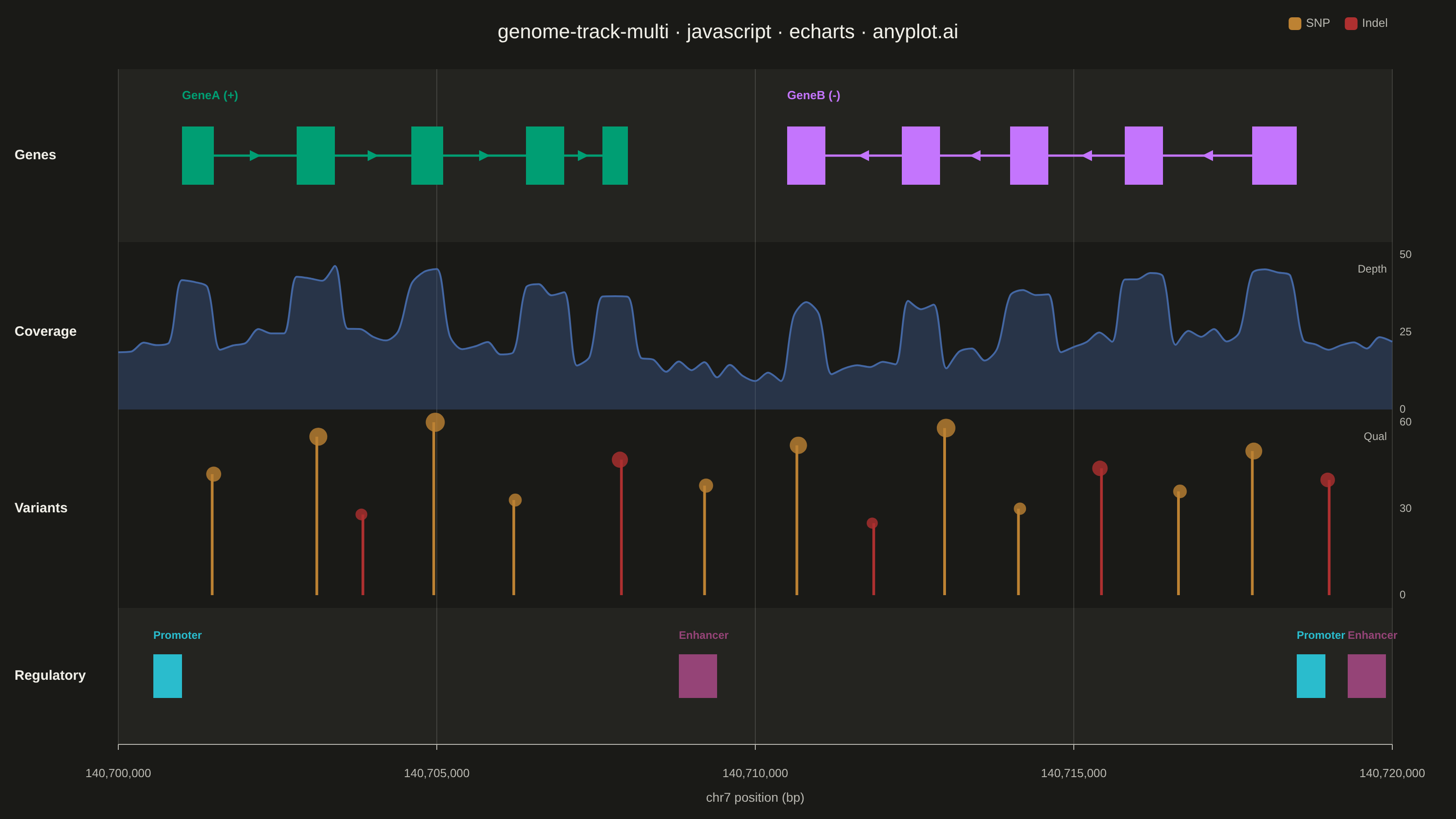Click the 140,700,000 axis tick label
This screenshot has height=819, width=1456.
118,773
